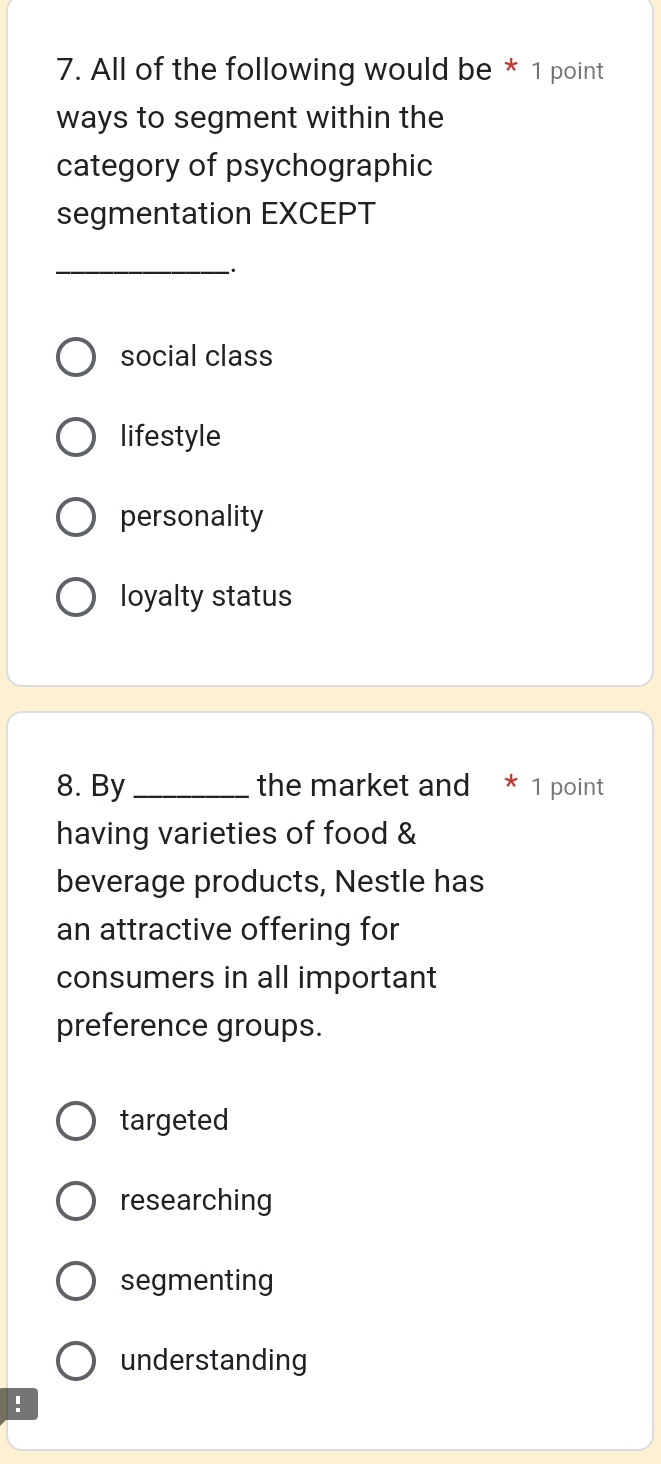Image resolution: width=661 pixels, height=1464 pixels.
Task: Select the "lifestyle" option for question 7
Action: point(76,436)
